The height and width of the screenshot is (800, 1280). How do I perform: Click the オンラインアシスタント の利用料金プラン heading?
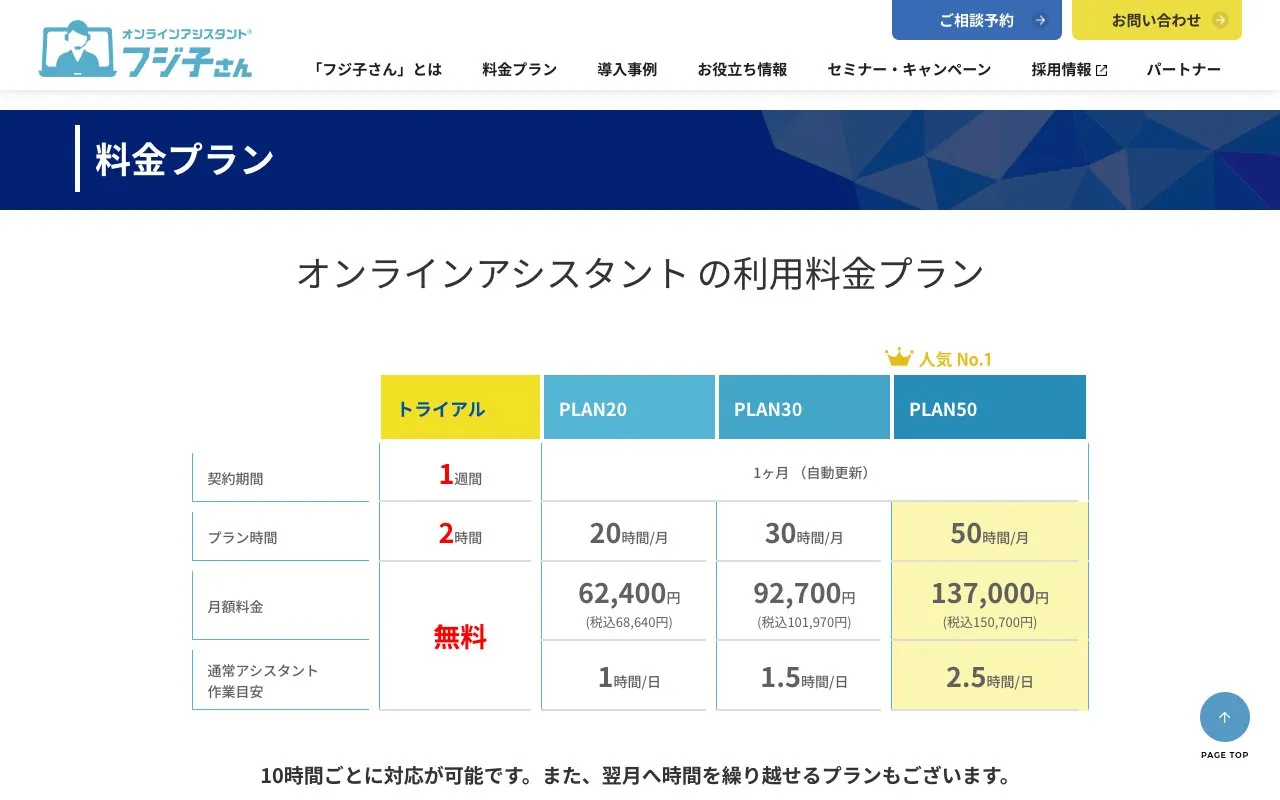[640, 273]
